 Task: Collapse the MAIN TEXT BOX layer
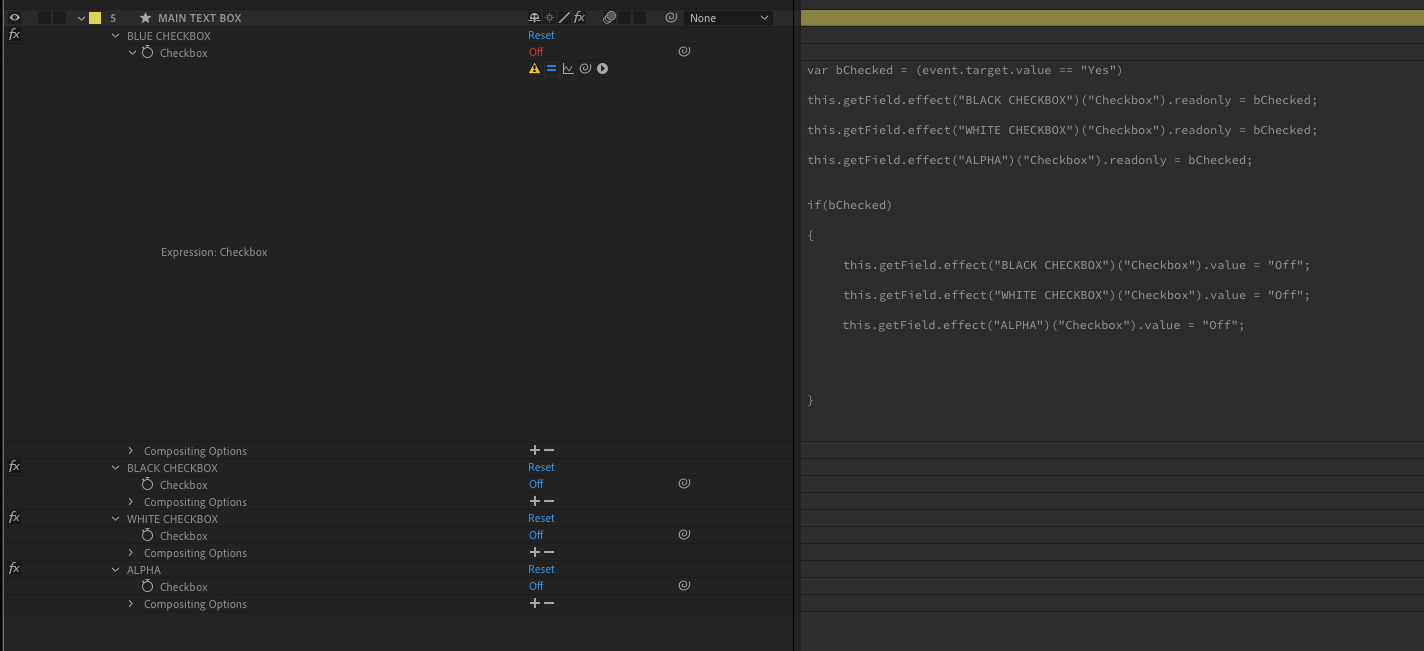tap(81, 18)
